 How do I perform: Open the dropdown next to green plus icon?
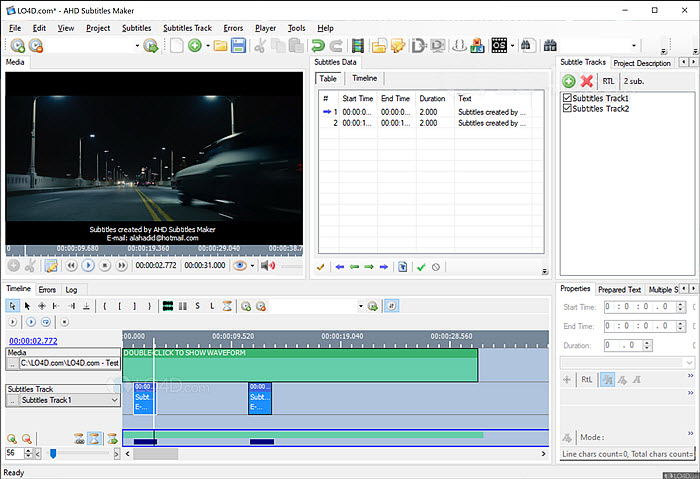(208, 46)
